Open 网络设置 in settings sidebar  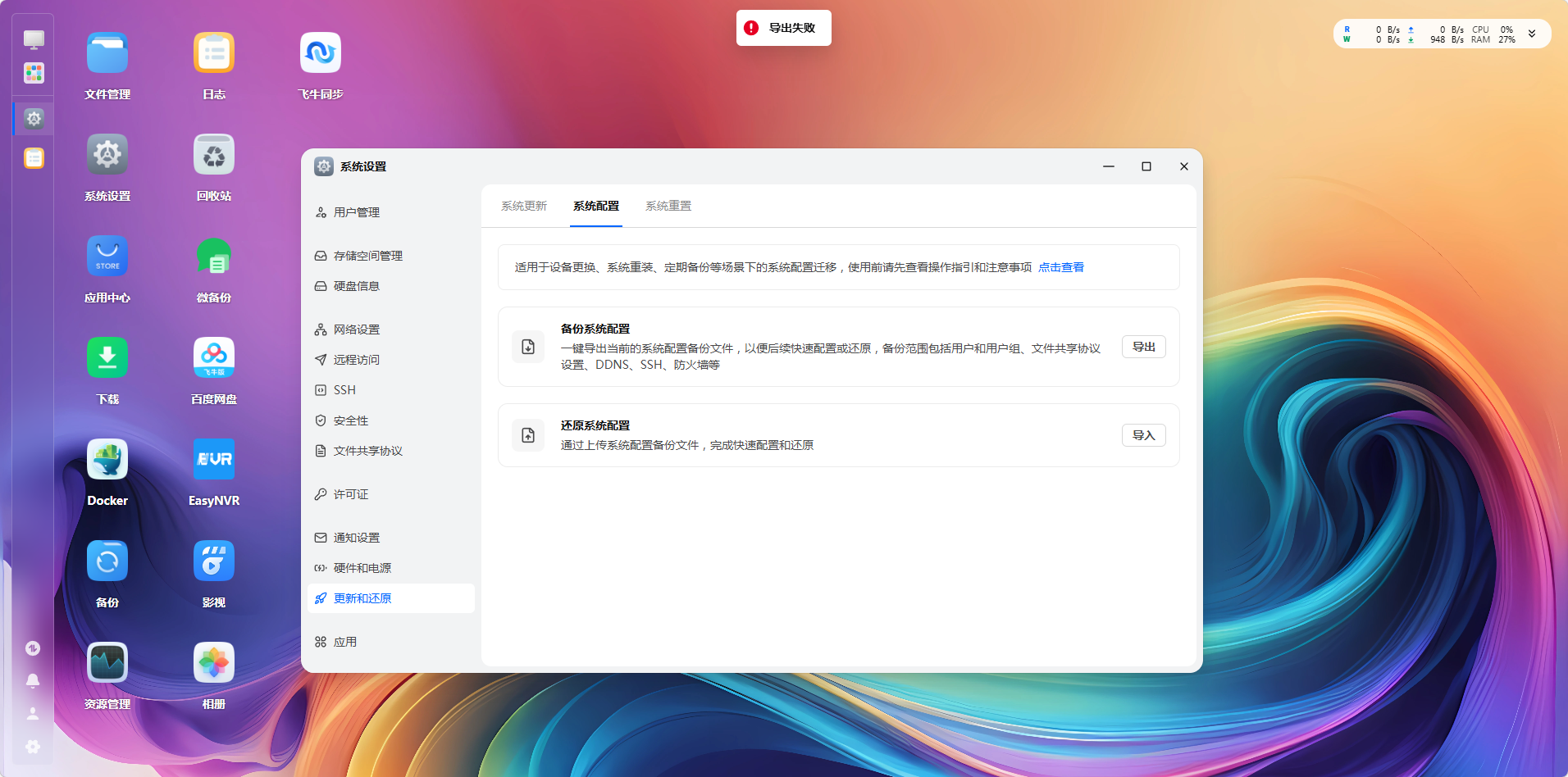391,329
